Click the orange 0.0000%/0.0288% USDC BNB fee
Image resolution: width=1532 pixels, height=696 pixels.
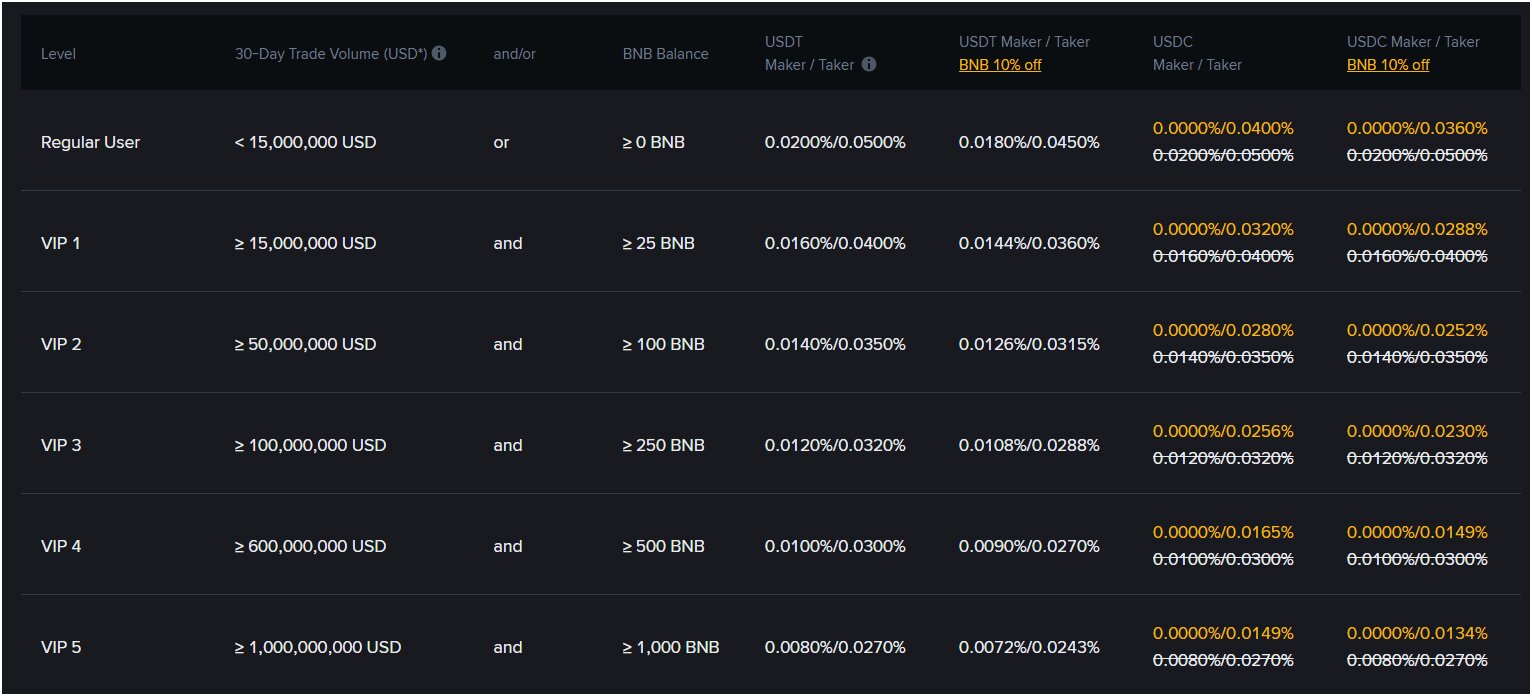[1417, 229]
